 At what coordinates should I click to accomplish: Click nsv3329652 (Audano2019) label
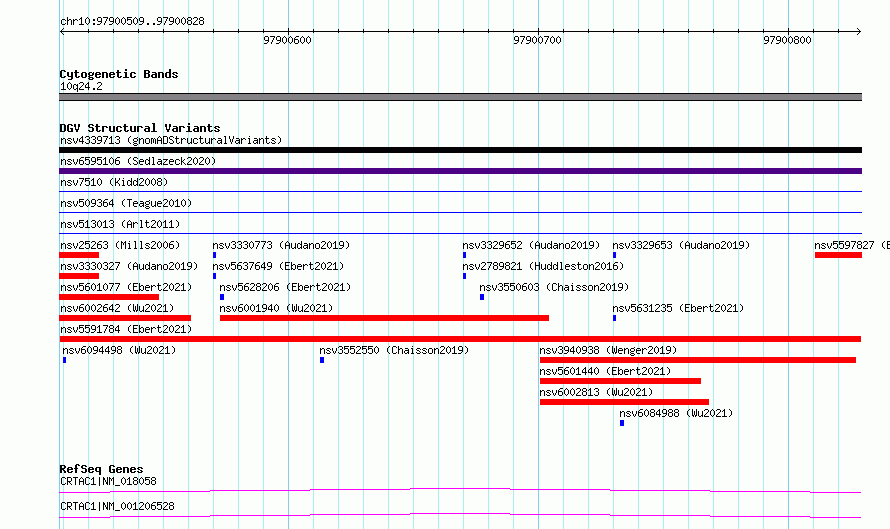531,245
